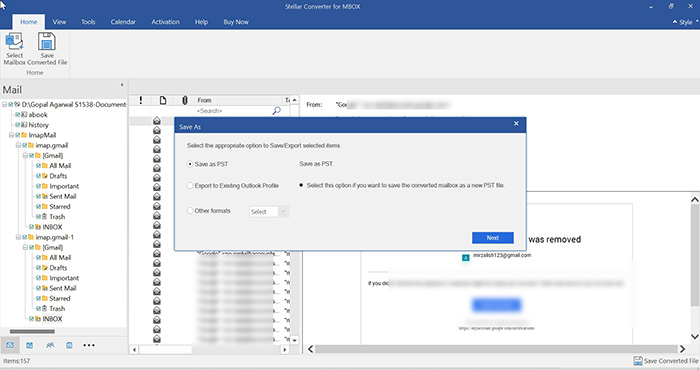Collapse the imap.gmail tree node
700x370 pixels.
pyautogui.click(x=18, y=145)
